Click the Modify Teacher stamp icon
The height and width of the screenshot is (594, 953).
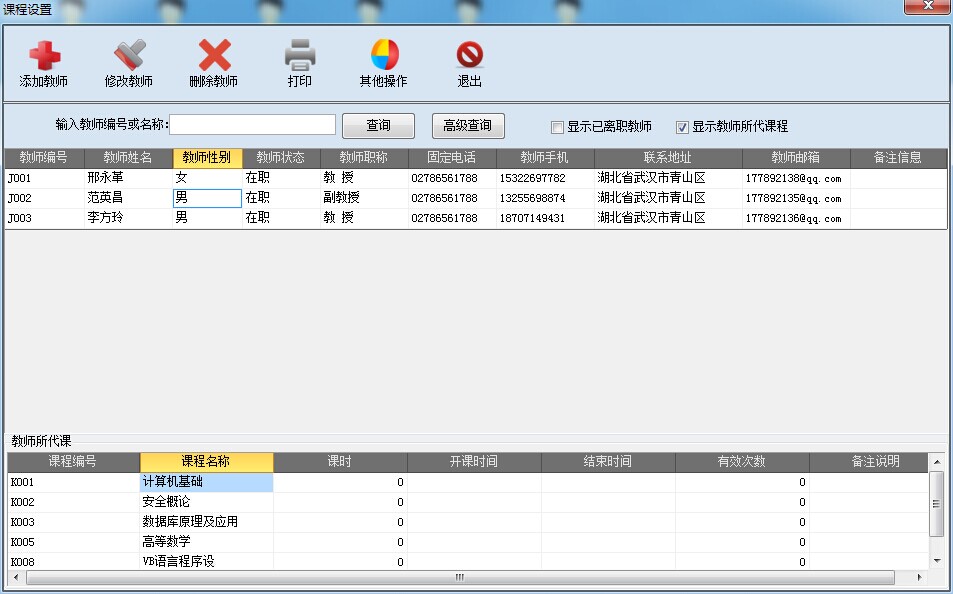[129, 56]
